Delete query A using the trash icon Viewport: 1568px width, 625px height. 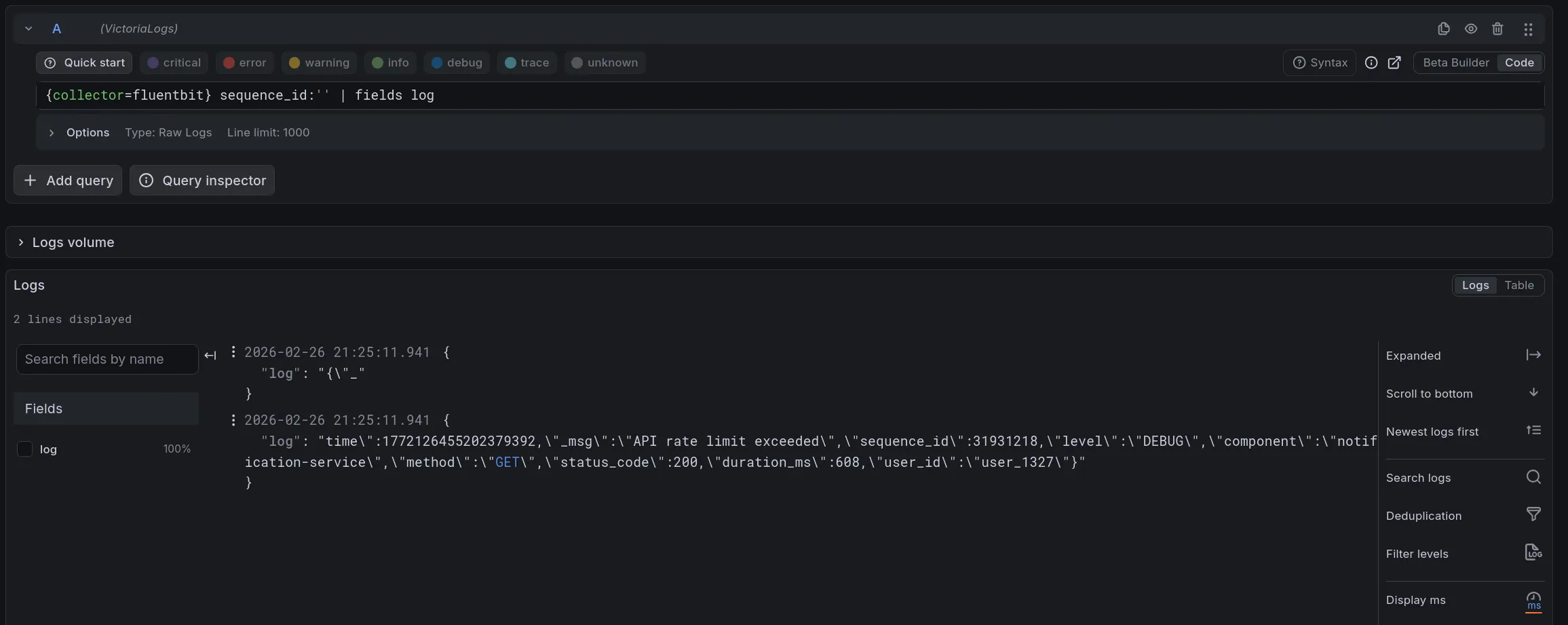(1497, 29)
